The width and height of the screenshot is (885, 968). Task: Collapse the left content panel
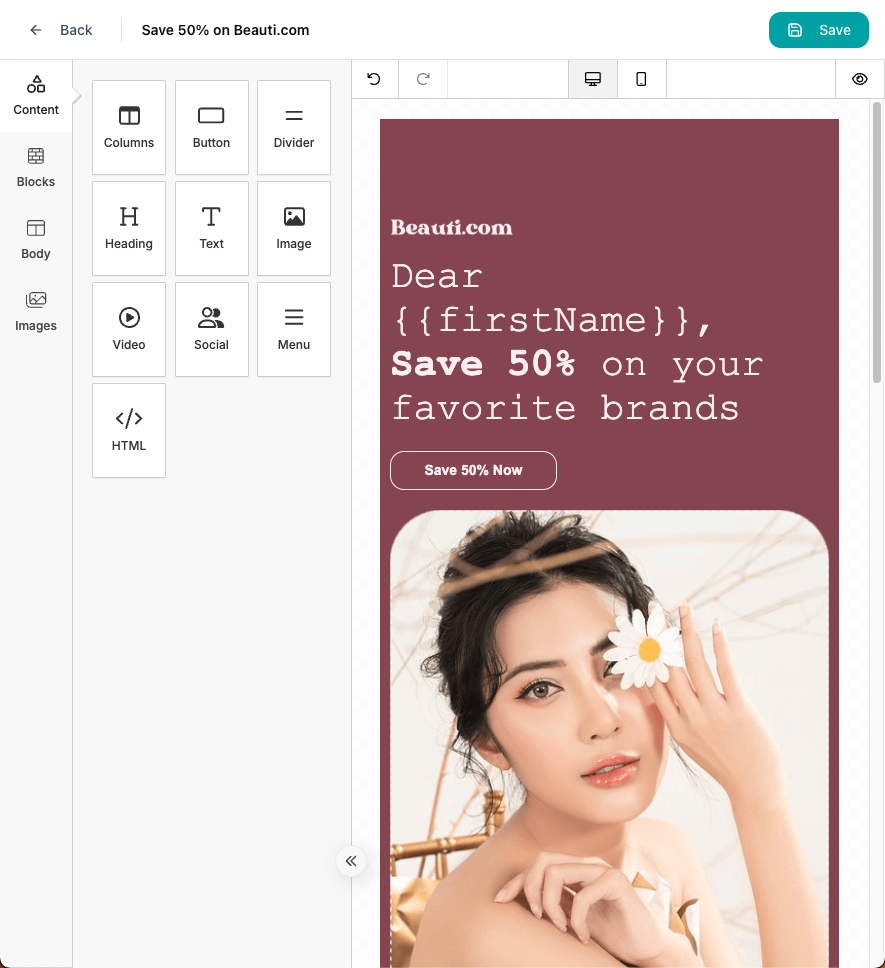(351, 861)
